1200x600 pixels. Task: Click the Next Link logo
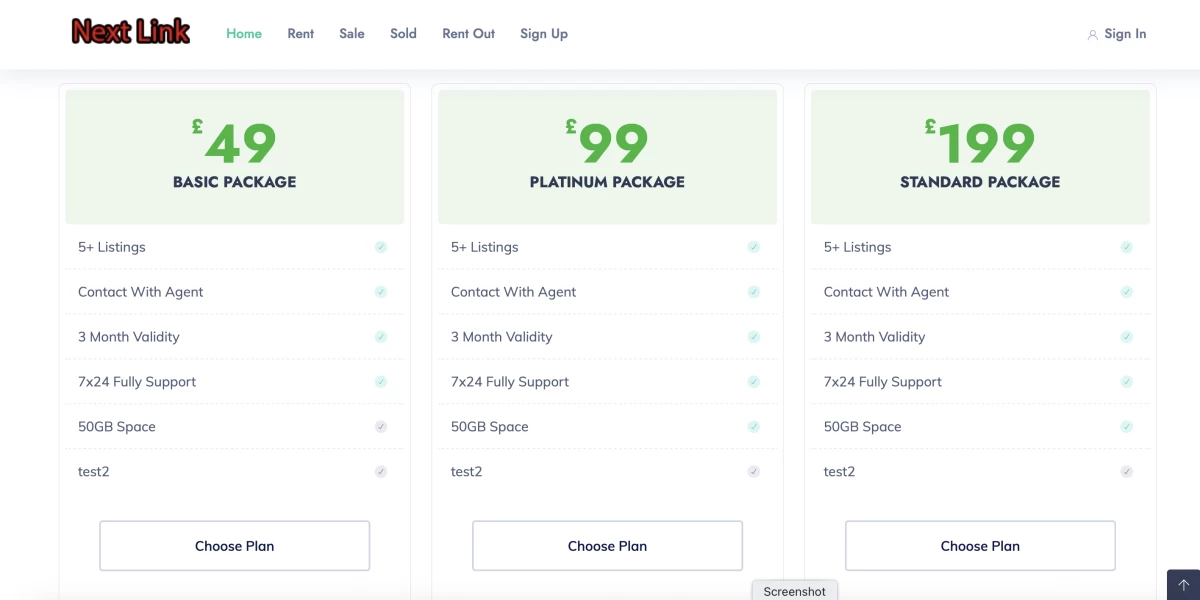pyautogui.click(x=131, y=32)
